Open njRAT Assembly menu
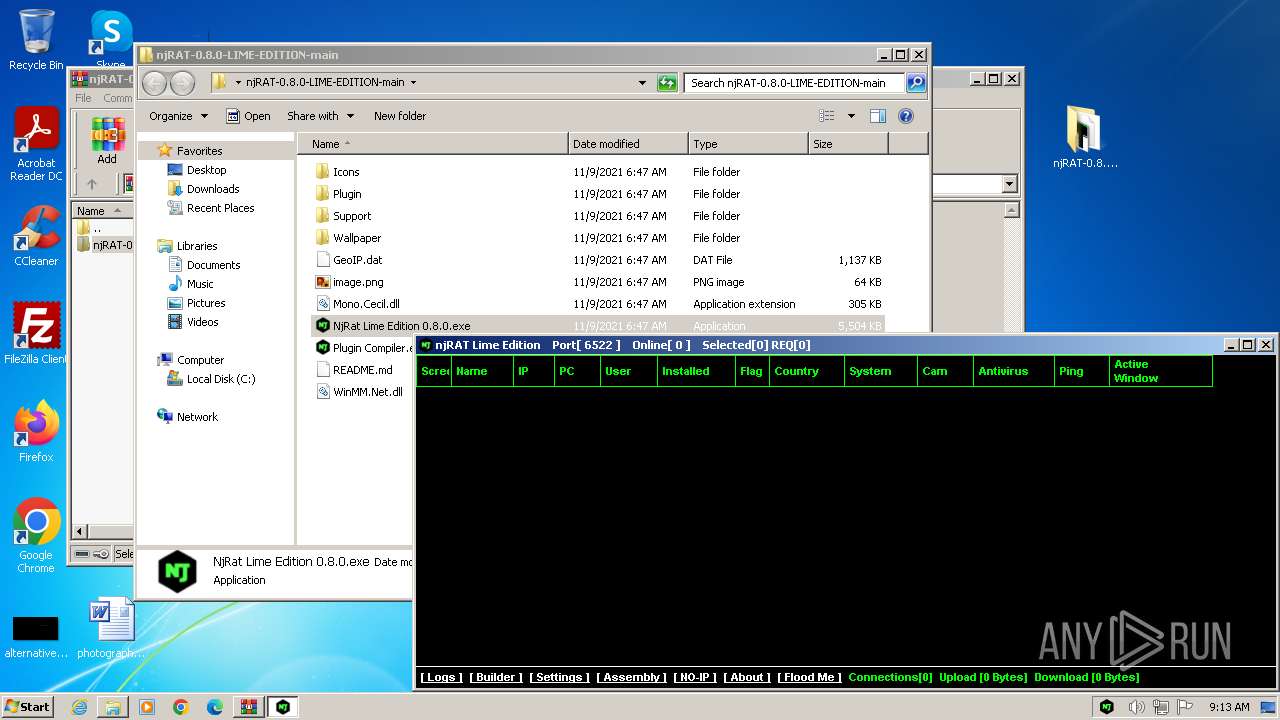Screen dimensions: 1280x720 click(631, 677)
